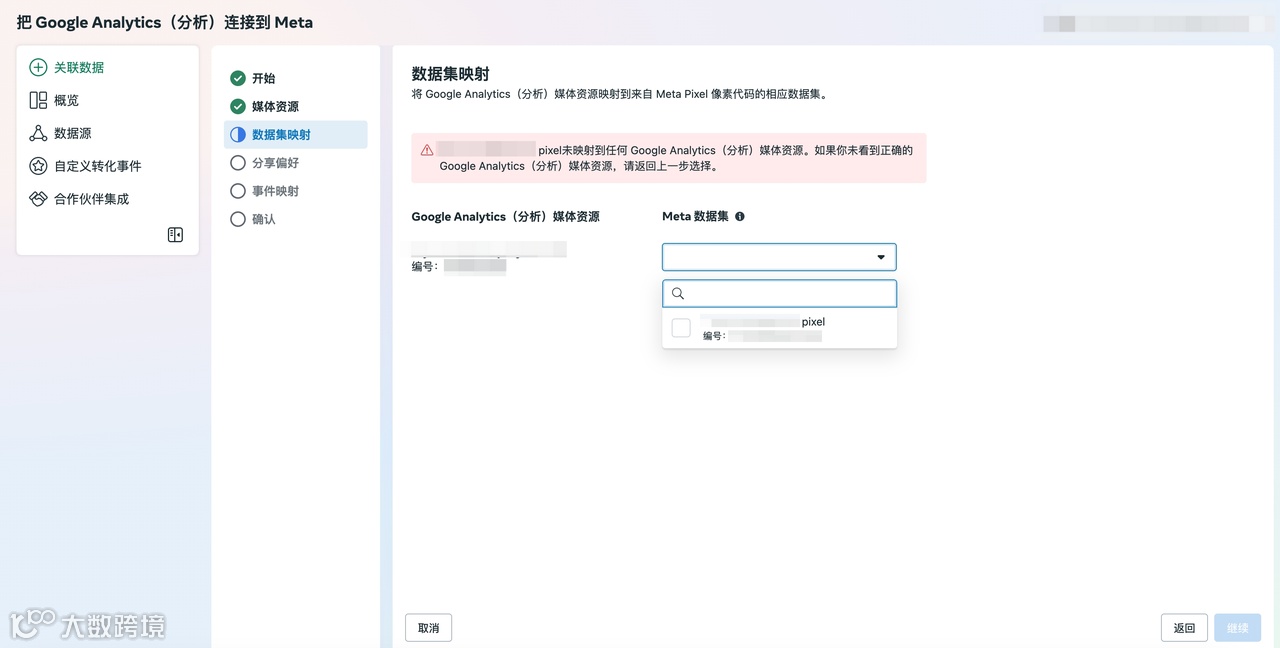Open the 概览 menu item
Viewport: 1280px width, 648px height.
[67, 100]
